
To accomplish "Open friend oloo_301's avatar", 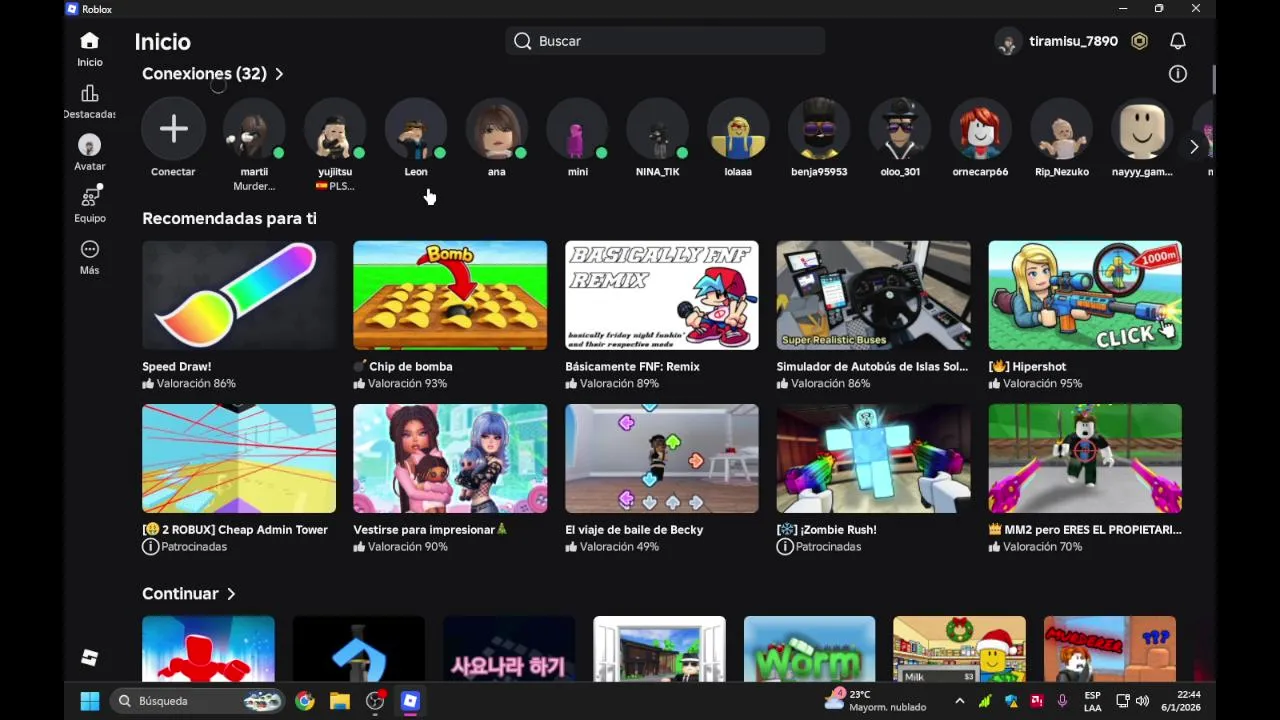I will pyautogui.click(x=900, y=129).
